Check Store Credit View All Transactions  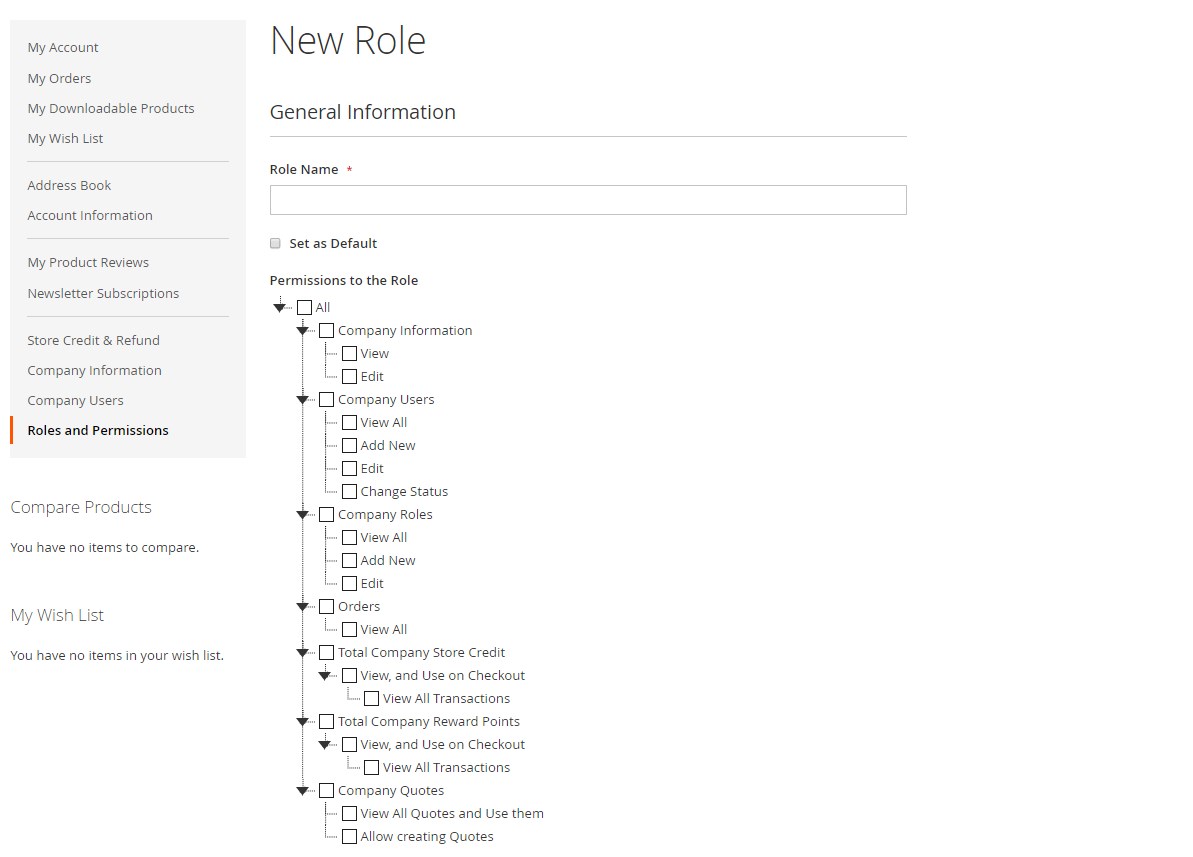[371, 699]
